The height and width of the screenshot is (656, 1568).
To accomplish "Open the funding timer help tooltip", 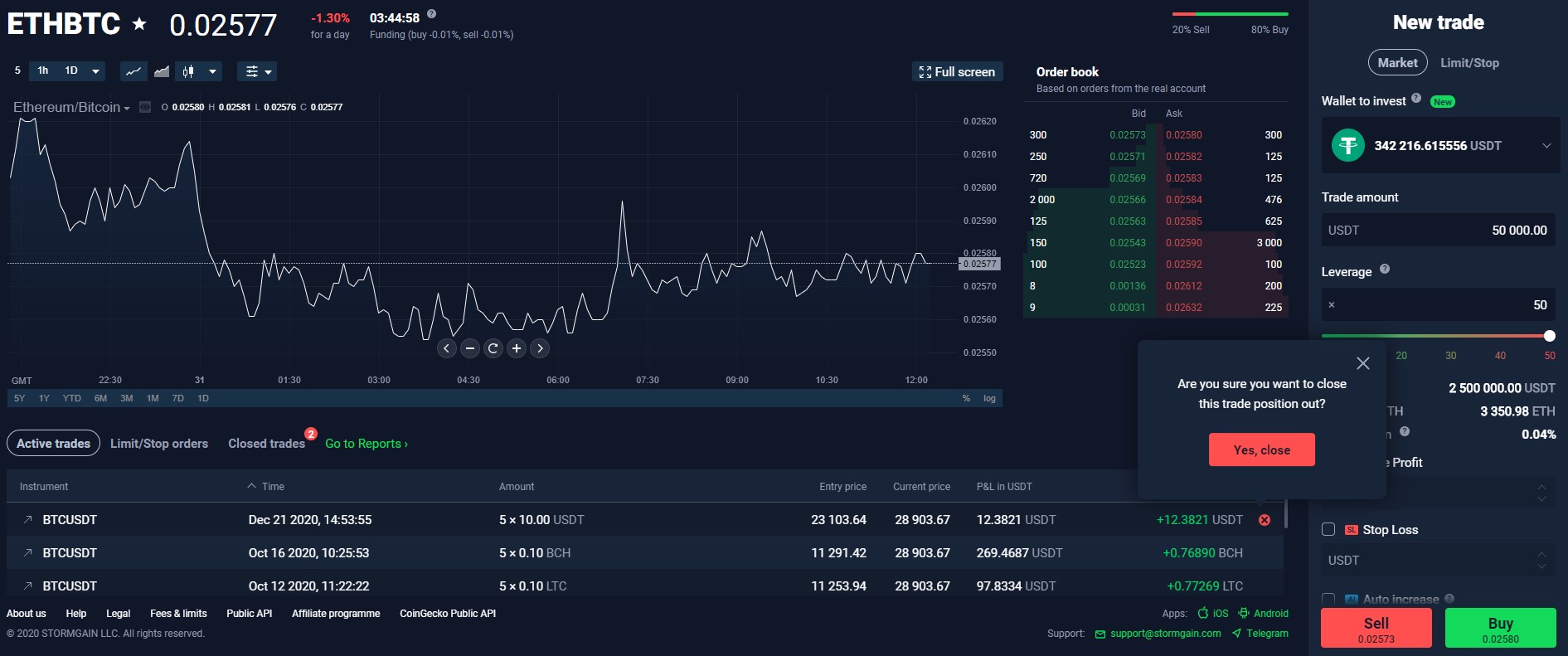I will pos(431,14).
